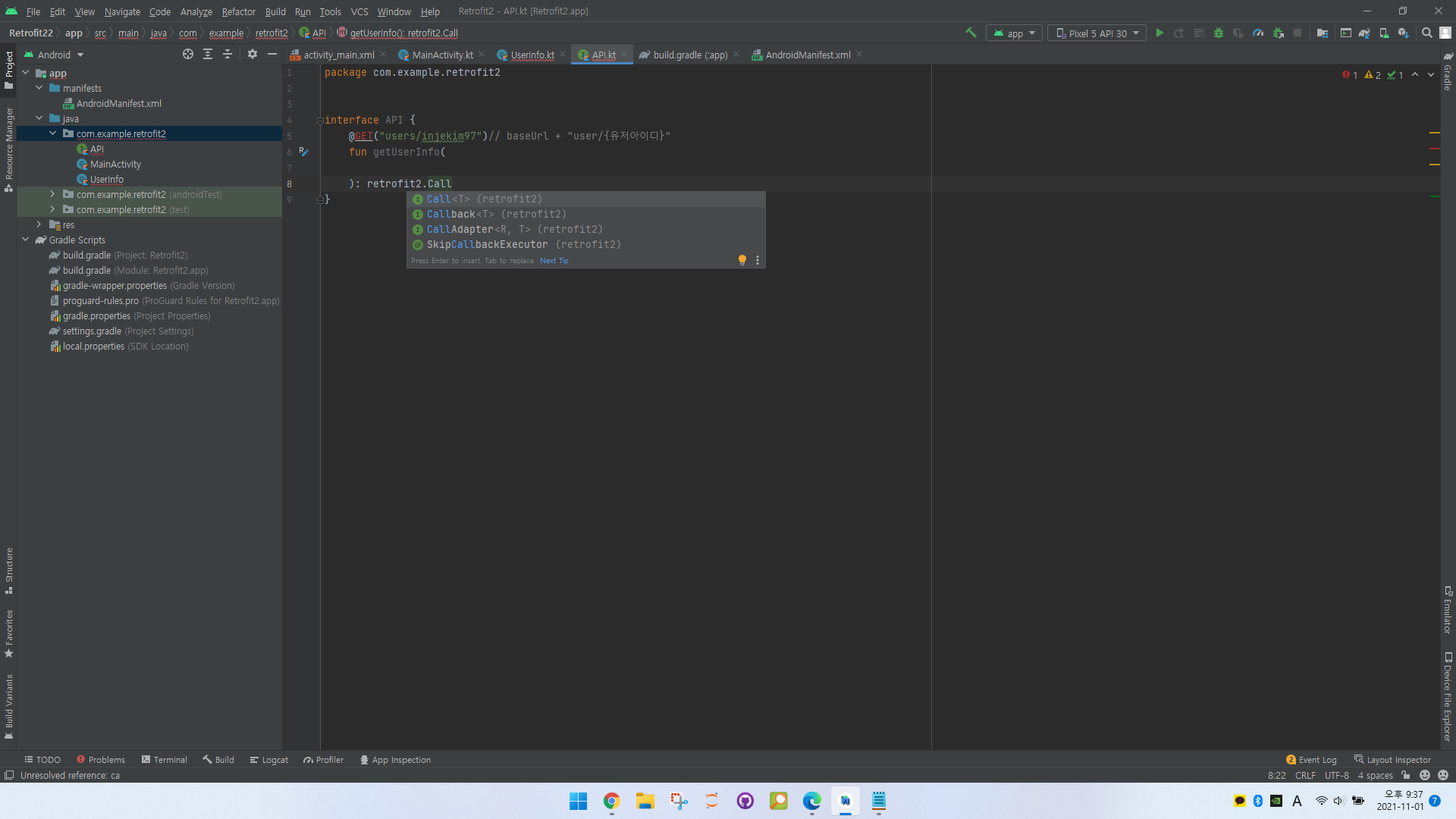Click the Next Tip link in popup
Viewport: 1456px width, 819px height.
tap(554, 261)
